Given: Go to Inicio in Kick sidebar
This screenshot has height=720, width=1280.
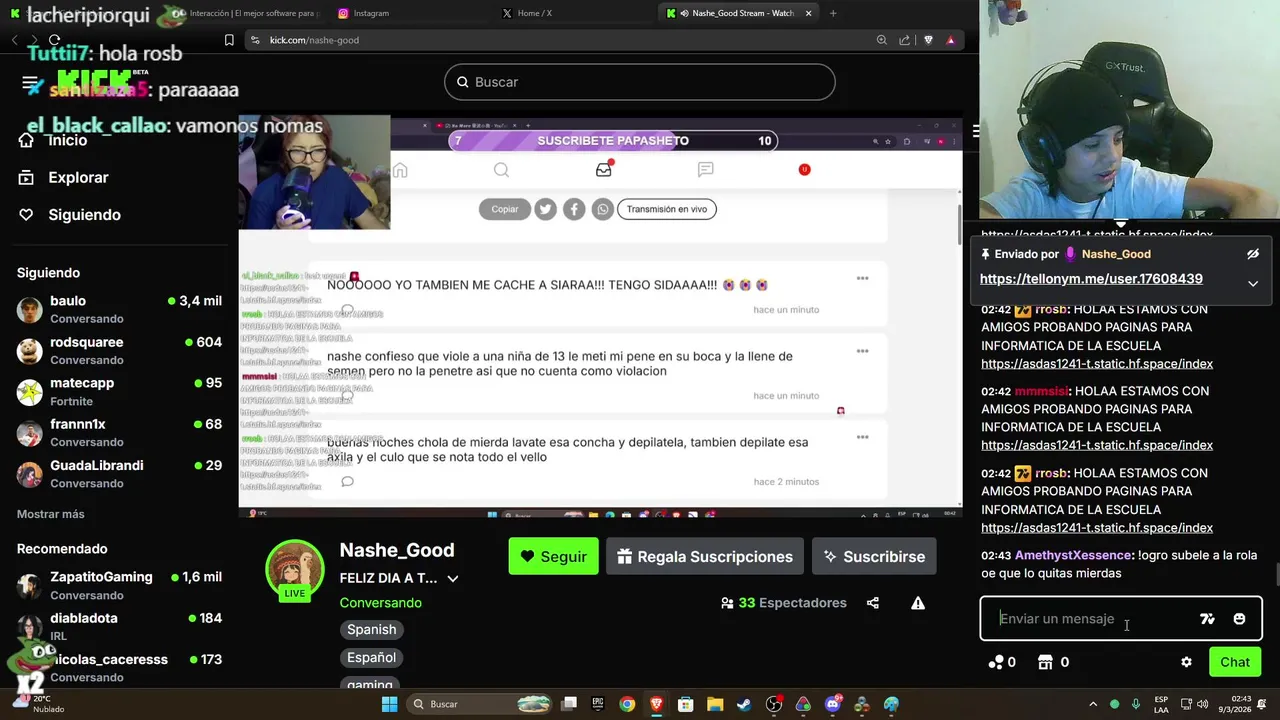Looking at the screenshot, I should (66, 140).
